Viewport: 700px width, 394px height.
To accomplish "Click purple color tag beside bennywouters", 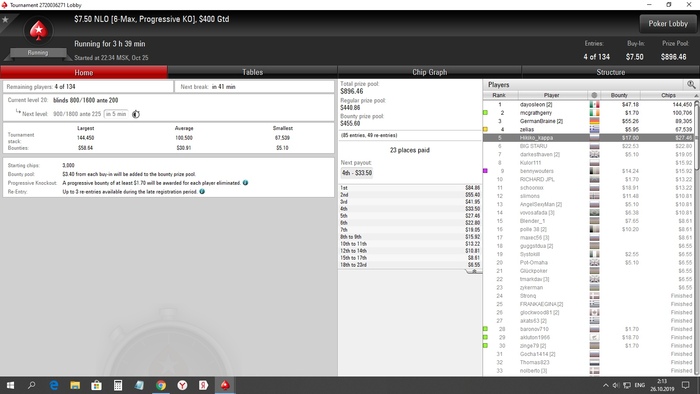I will (485, 171).
